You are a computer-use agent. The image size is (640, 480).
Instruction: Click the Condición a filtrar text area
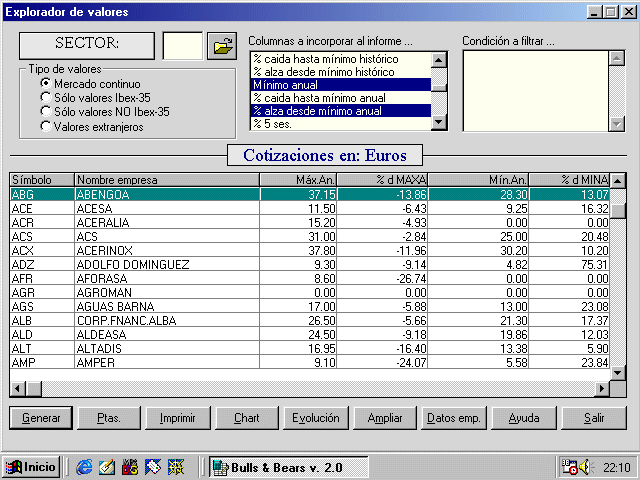point(536,91)
